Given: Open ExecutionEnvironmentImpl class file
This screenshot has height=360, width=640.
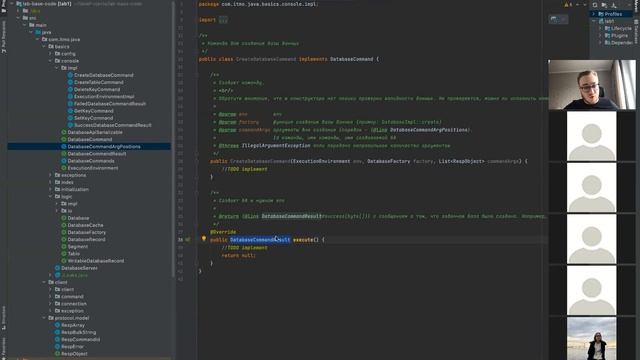Looking at the screenshot, I should (104, 96).
